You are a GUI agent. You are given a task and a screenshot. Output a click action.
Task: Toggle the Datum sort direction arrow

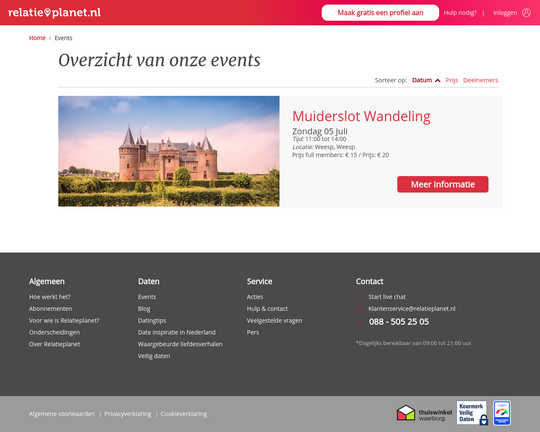point(438,81)
